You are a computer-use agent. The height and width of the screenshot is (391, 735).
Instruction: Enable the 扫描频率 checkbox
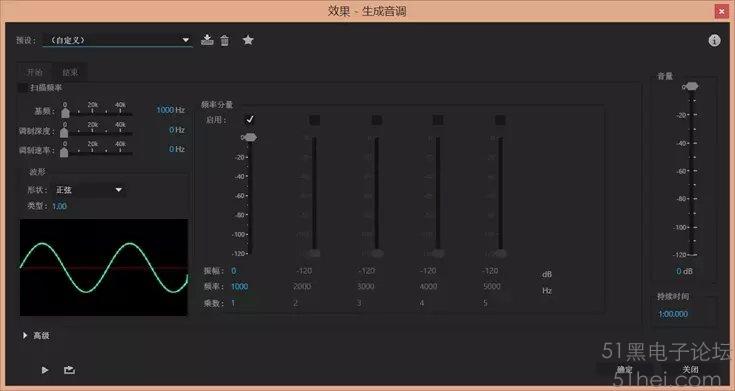[22, 88]
